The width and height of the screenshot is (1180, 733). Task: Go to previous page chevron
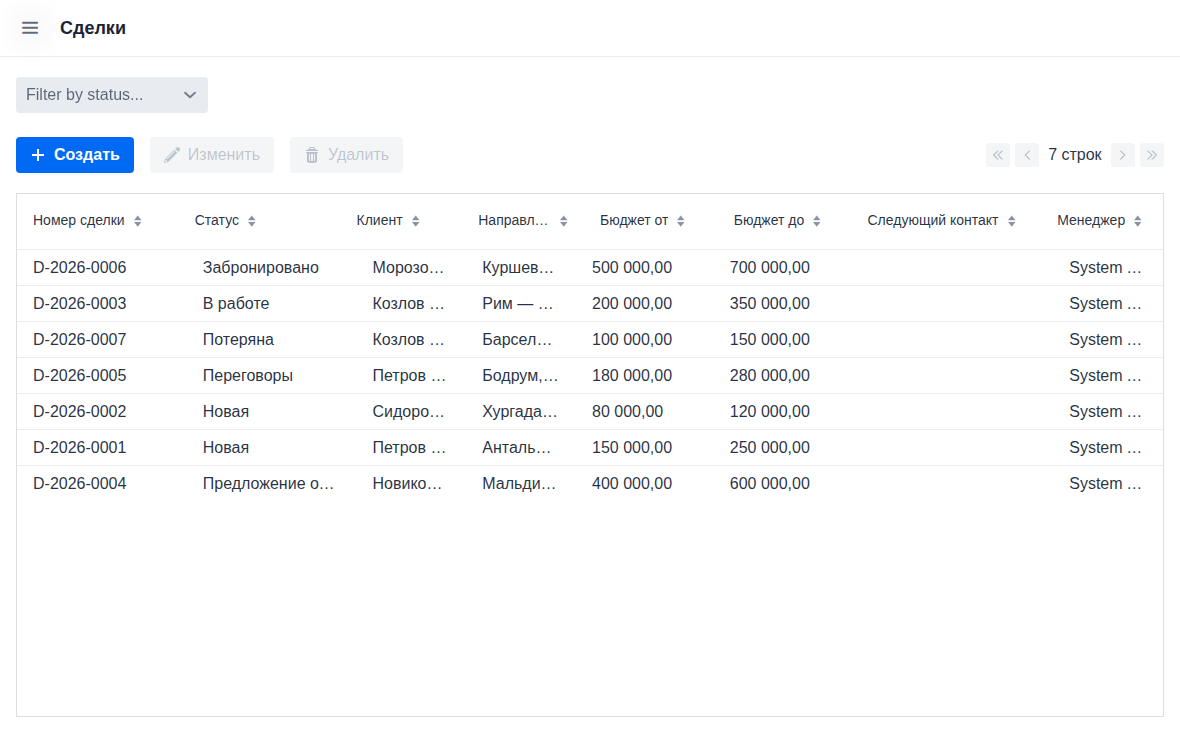1027,155
